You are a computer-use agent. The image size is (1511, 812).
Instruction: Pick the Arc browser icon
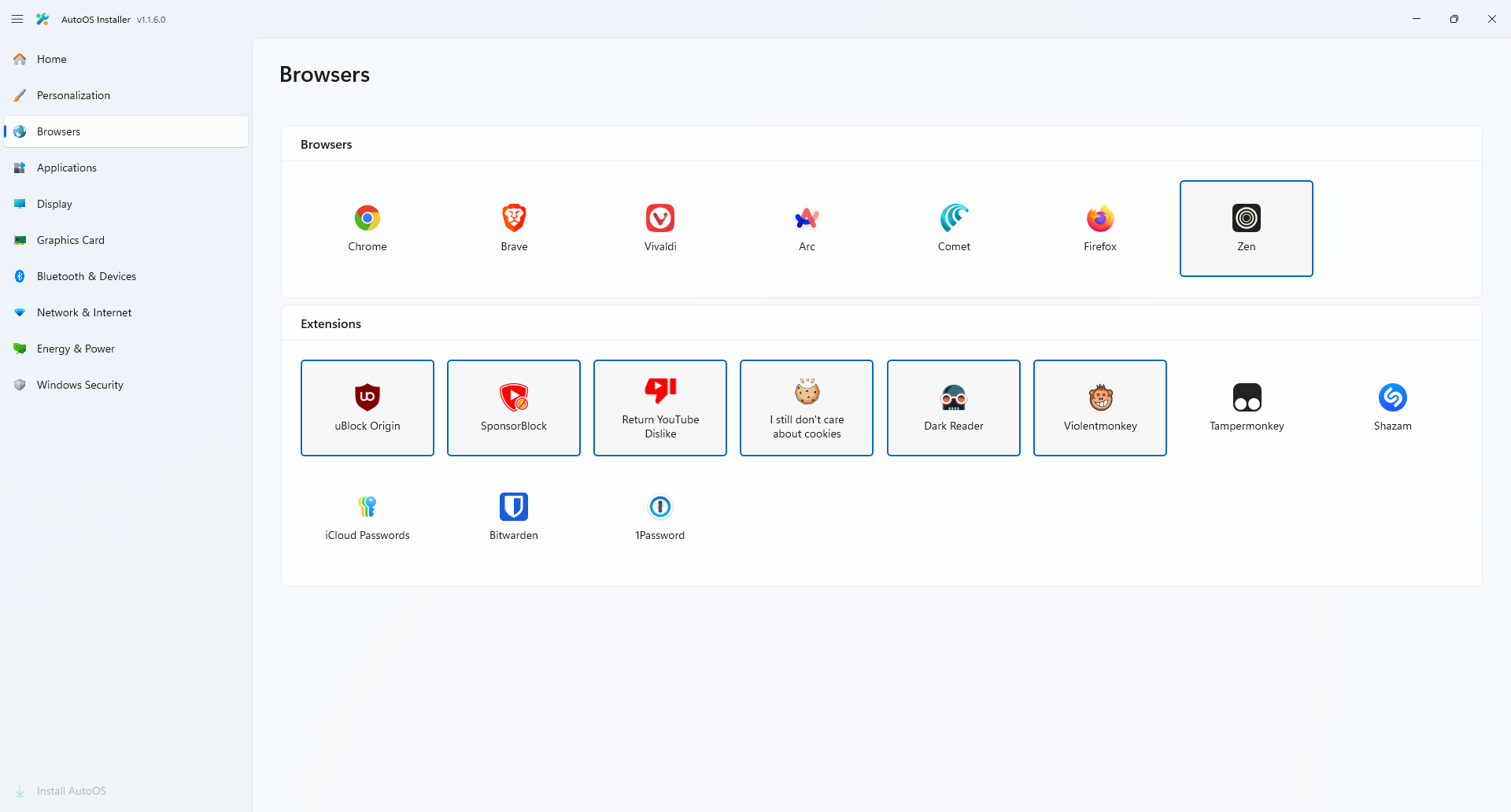(807, 218)
